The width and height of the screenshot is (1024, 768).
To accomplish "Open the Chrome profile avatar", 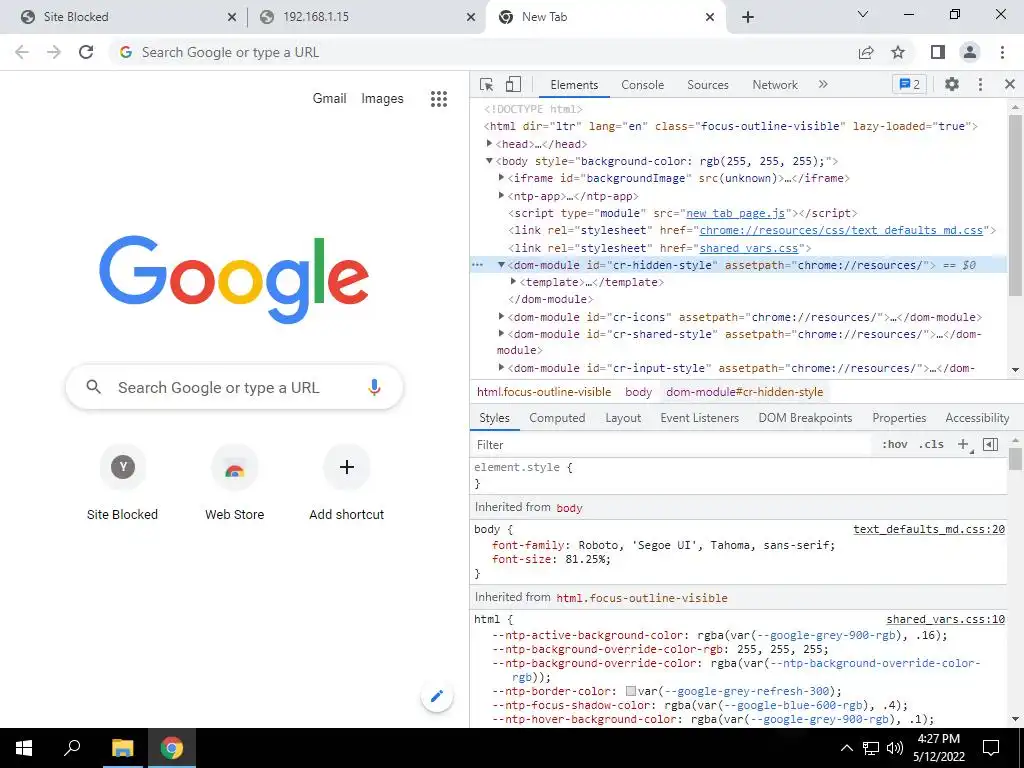I will (970, 52).
